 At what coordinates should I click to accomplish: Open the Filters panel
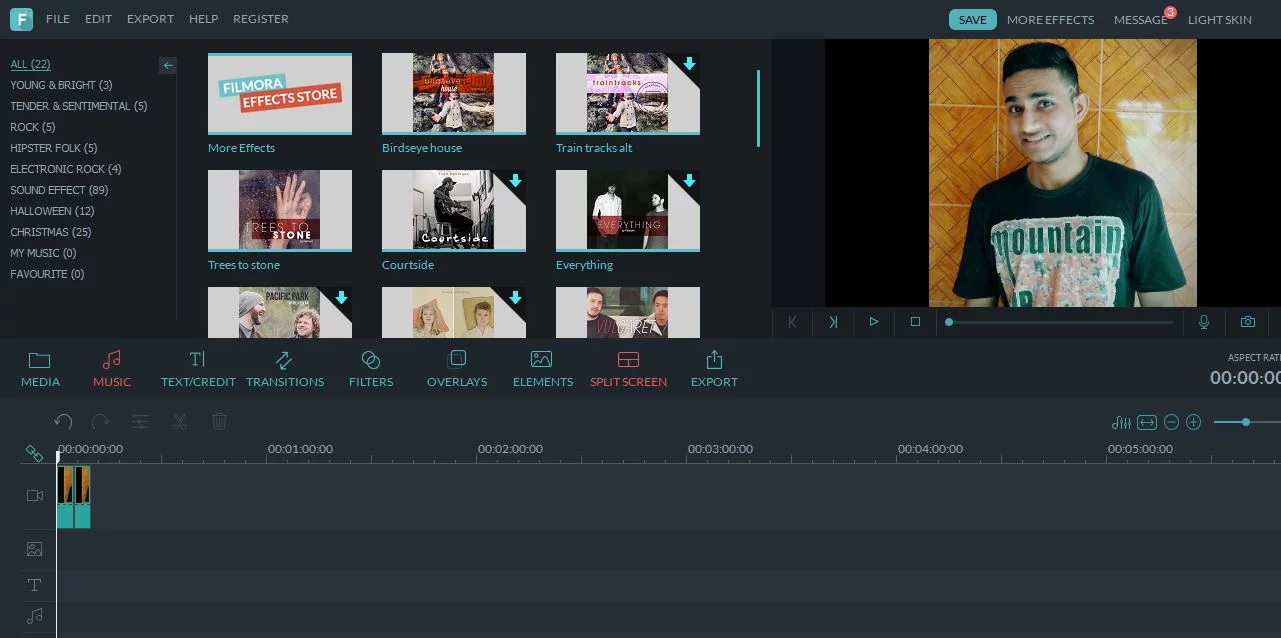370,368
